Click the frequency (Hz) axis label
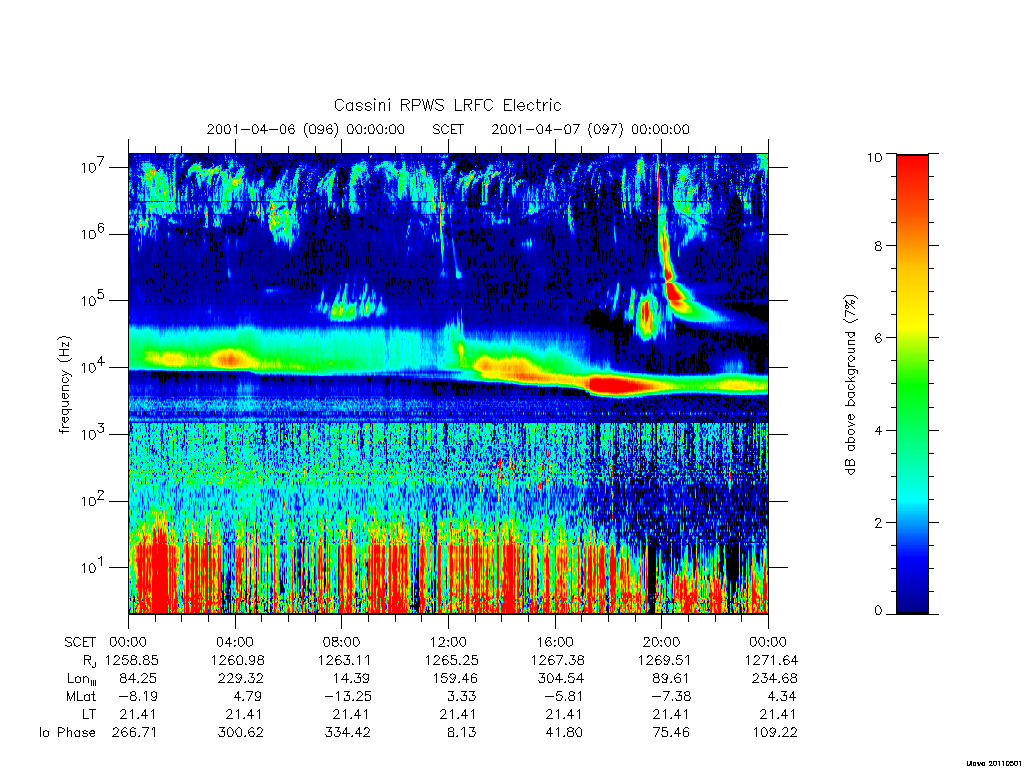The width and height of the screenshot is (1024, 768). point(64,385)
